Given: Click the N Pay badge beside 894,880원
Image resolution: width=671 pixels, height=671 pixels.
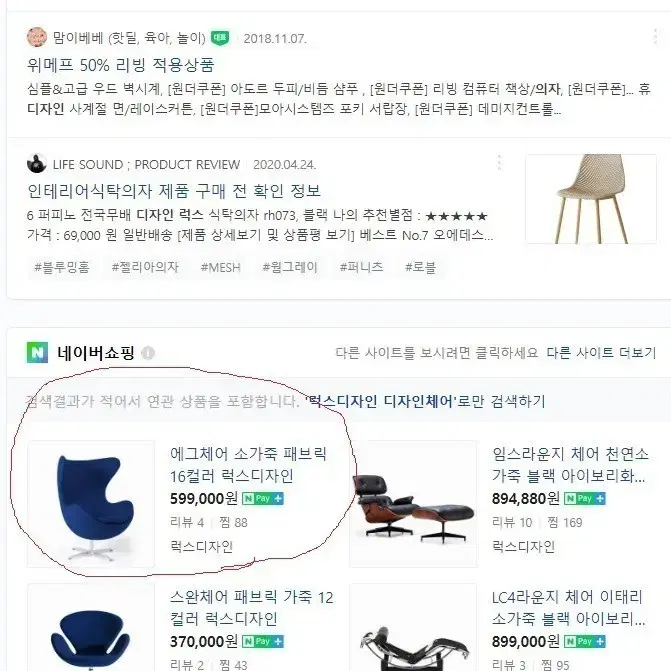Looking at the screenshot, I should [585, 499].
